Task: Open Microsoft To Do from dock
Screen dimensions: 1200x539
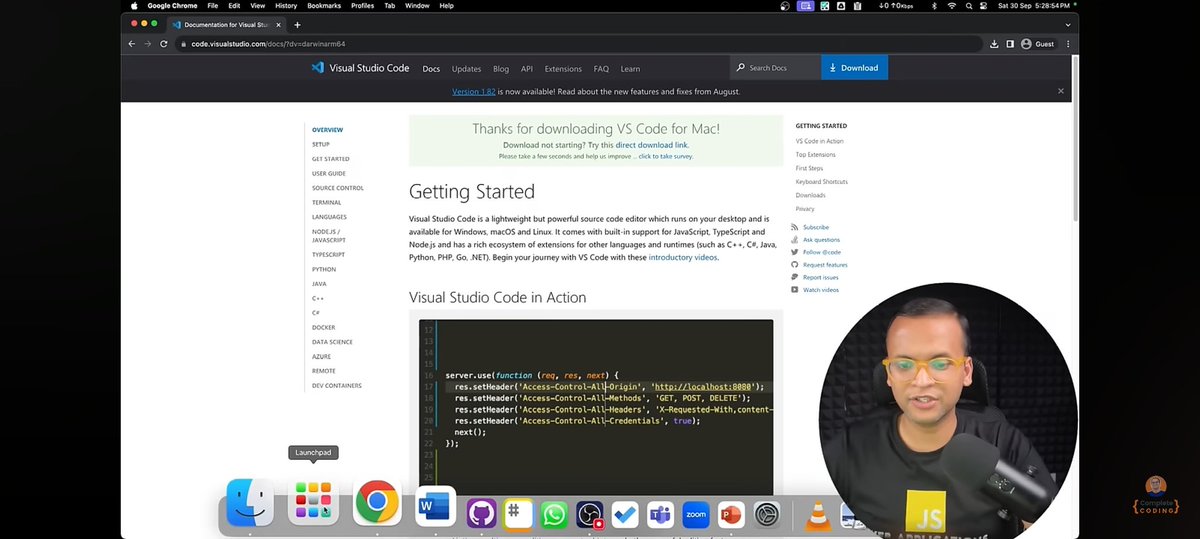Action: tap(625, 514)
